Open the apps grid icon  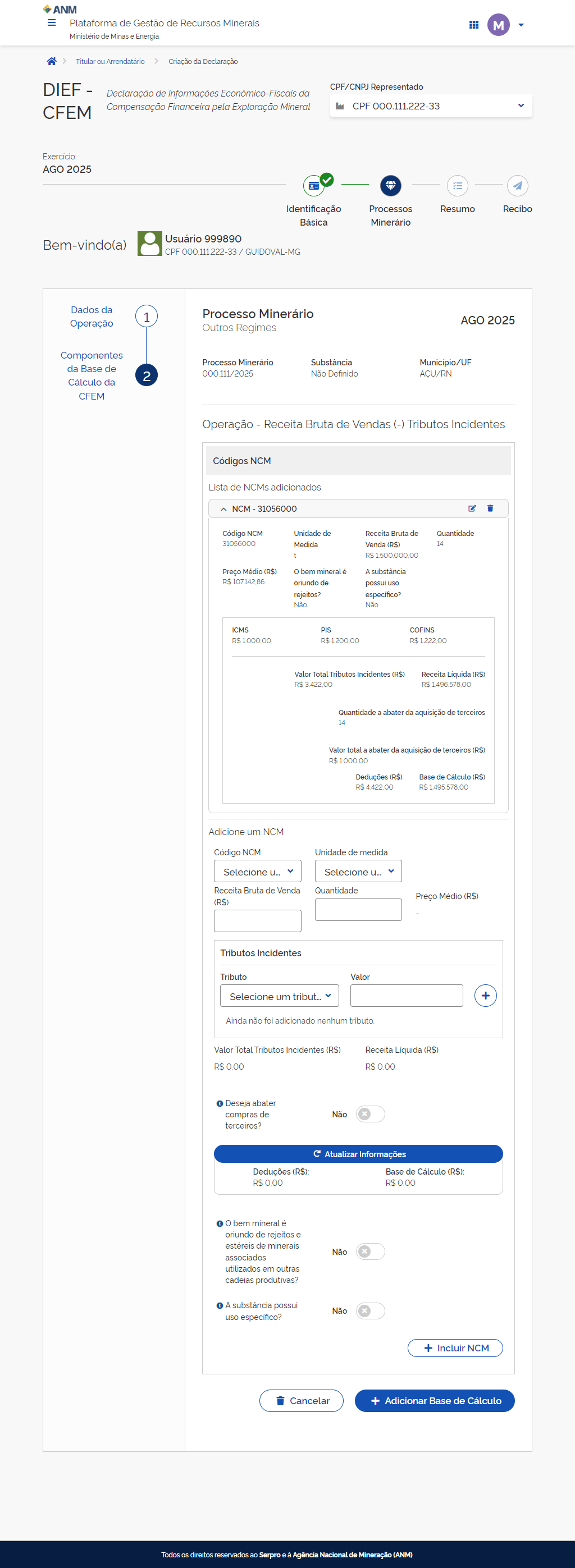(x=473, y=25)
